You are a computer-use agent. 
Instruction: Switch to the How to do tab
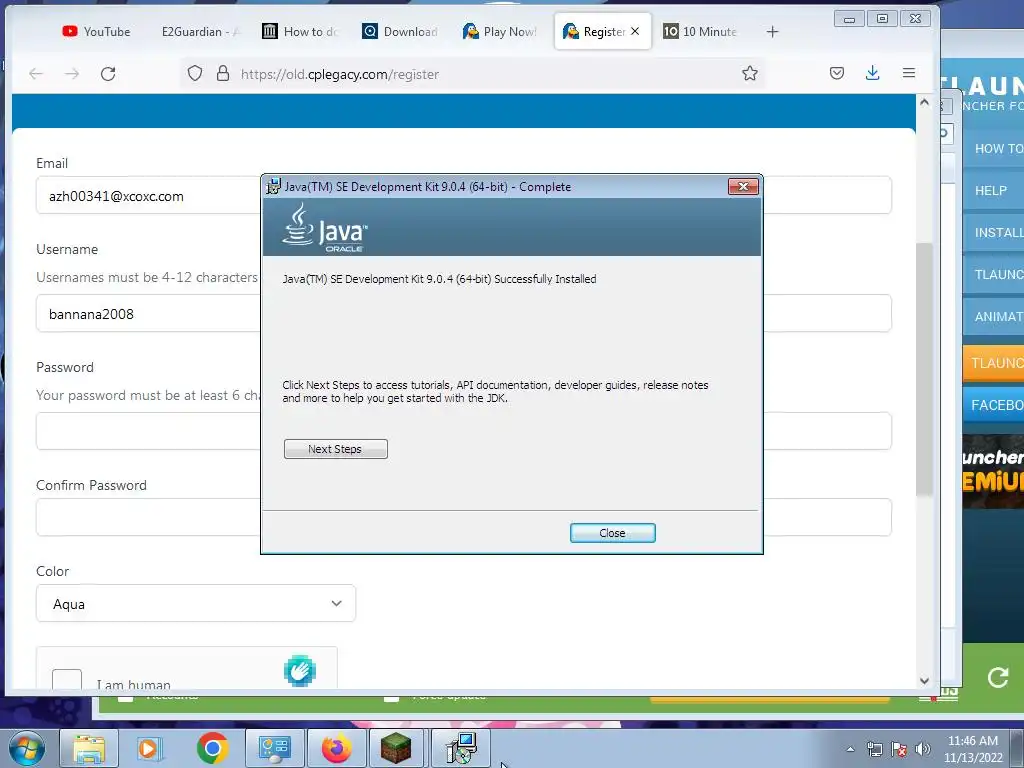click(300, 31)
